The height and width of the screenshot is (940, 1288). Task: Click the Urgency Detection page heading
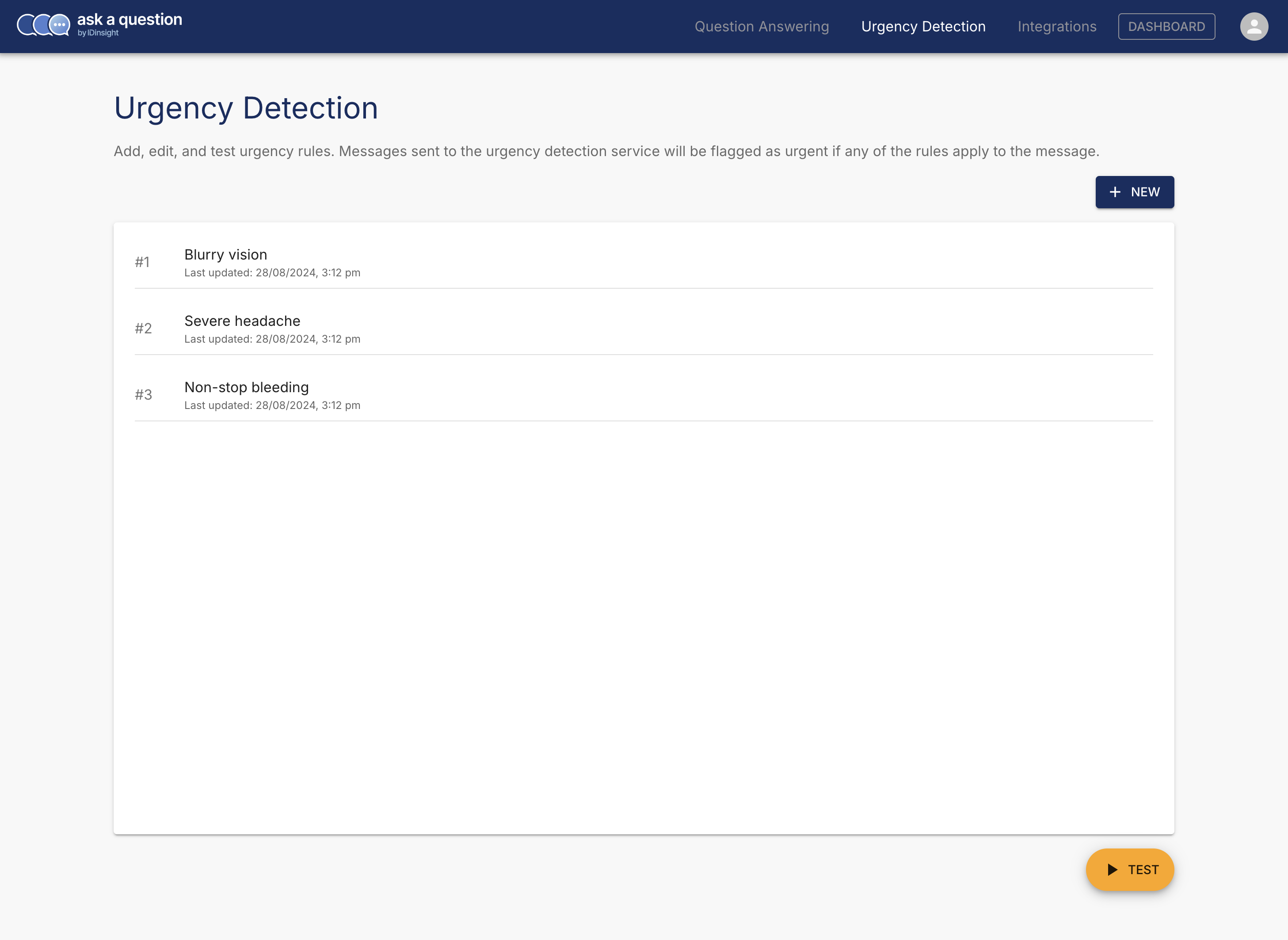pyautogui.click(x=246, y=108)
